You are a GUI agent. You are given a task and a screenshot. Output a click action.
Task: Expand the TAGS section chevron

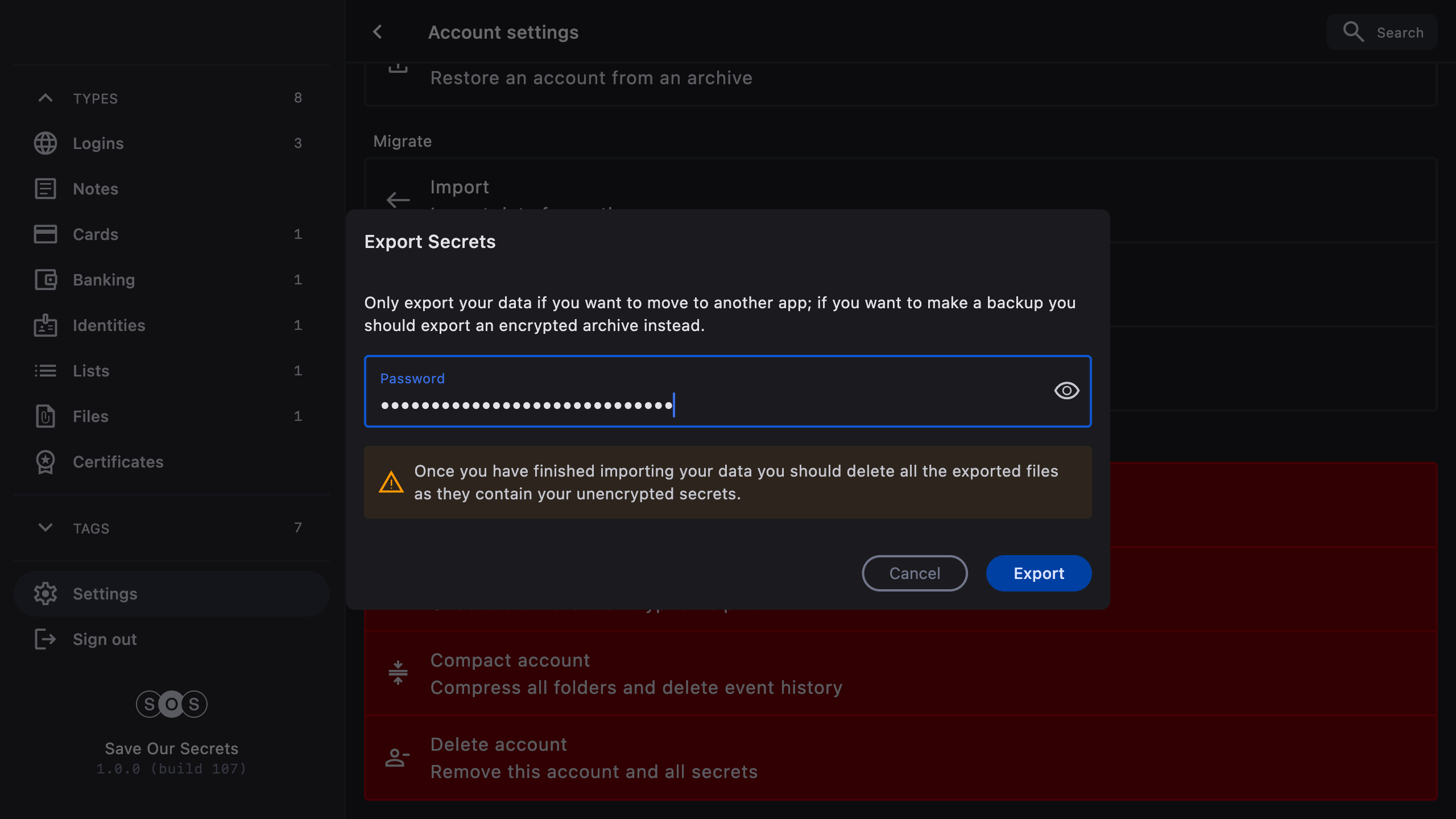click(x=45, y=528)
